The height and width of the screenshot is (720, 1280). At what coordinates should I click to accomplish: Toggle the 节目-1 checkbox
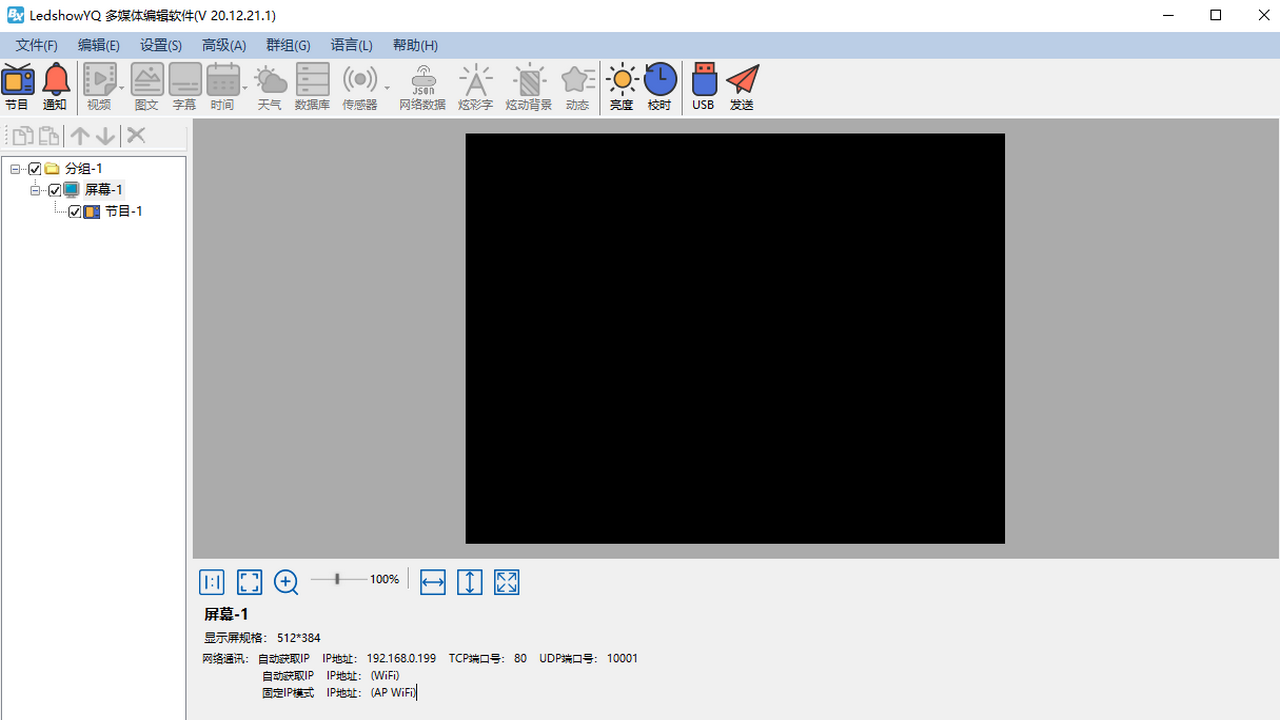tap(75, 212)
